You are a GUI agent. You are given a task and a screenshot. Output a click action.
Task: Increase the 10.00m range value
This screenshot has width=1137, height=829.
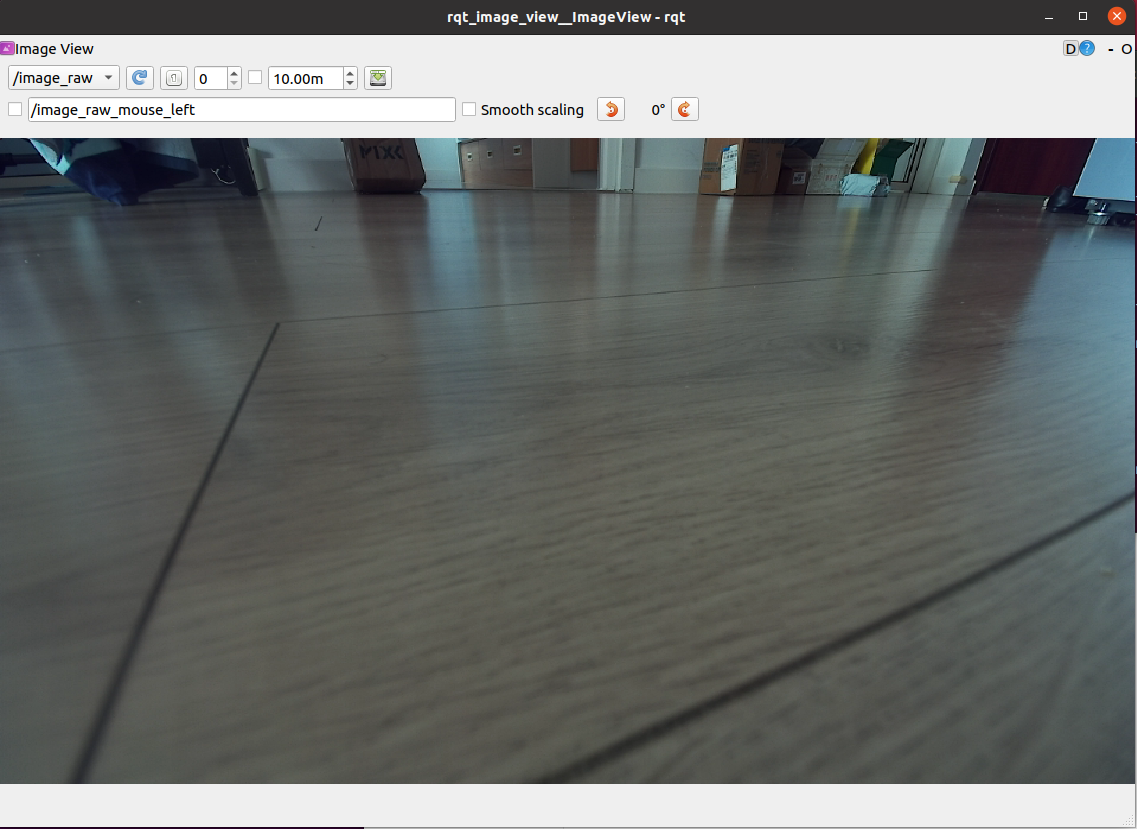[350, 73]
